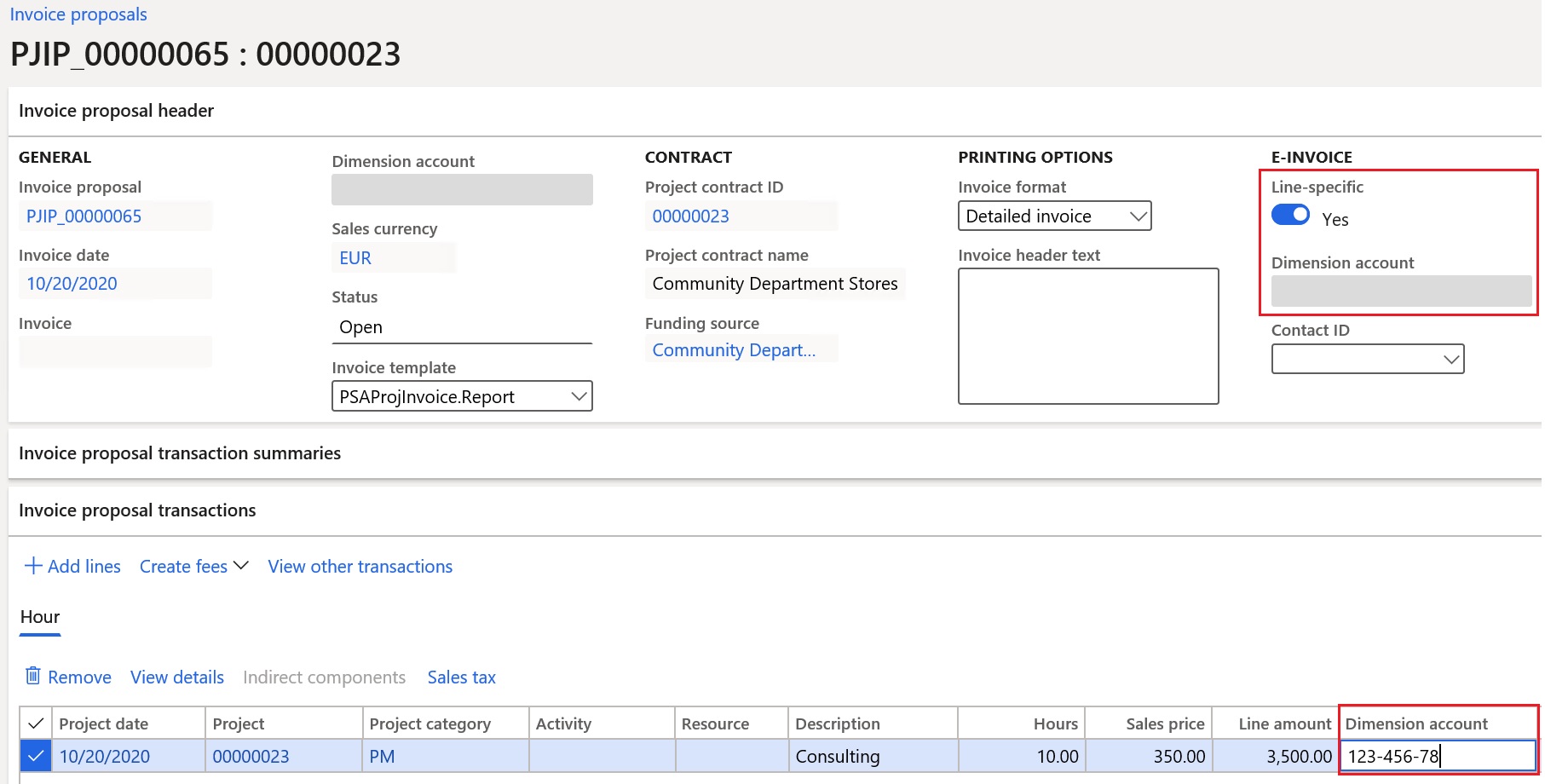Click the plus icon beside Add lines
1545x784 pixels.
[x=33, y=566]
